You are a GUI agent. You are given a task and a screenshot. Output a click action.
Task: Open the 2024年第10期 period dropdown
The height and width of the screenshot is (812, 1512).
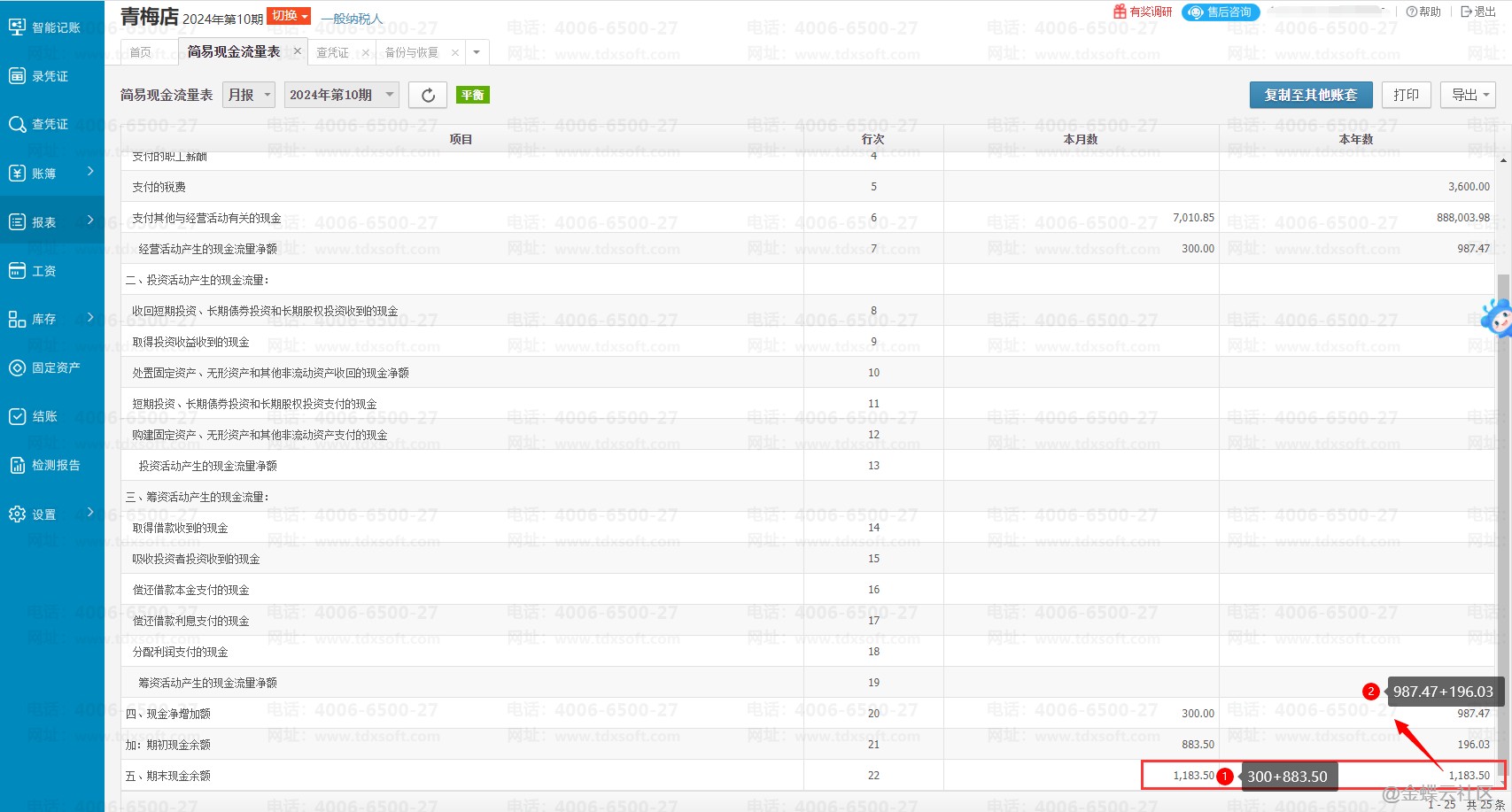(x=342, y=95)
